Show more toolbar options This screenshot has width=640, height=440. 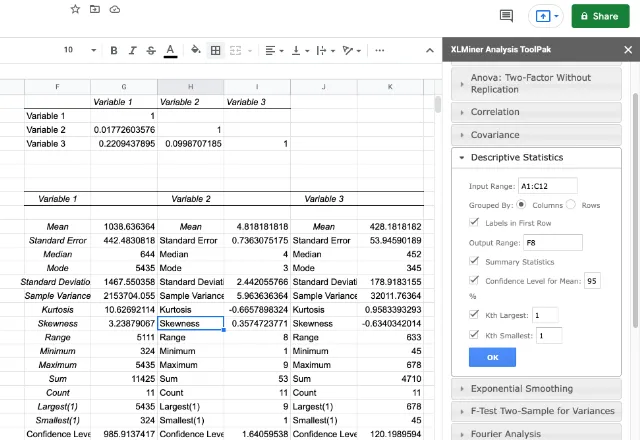point(380,51)
